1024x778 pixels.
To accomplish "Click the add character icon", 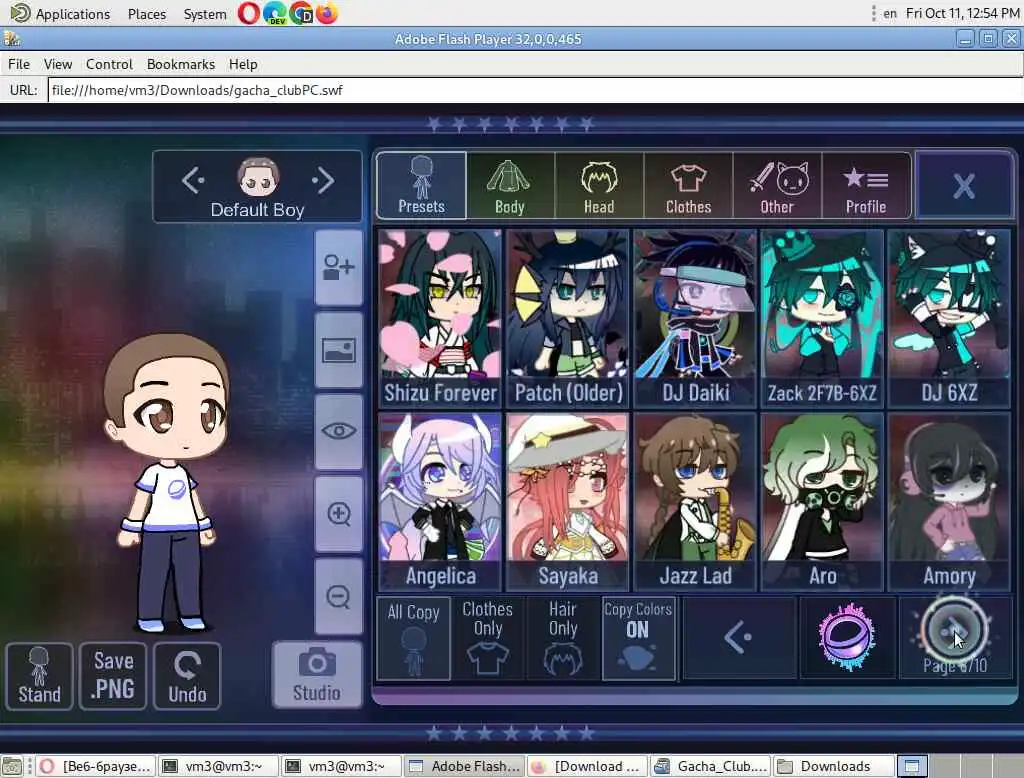I will [338, 268].
